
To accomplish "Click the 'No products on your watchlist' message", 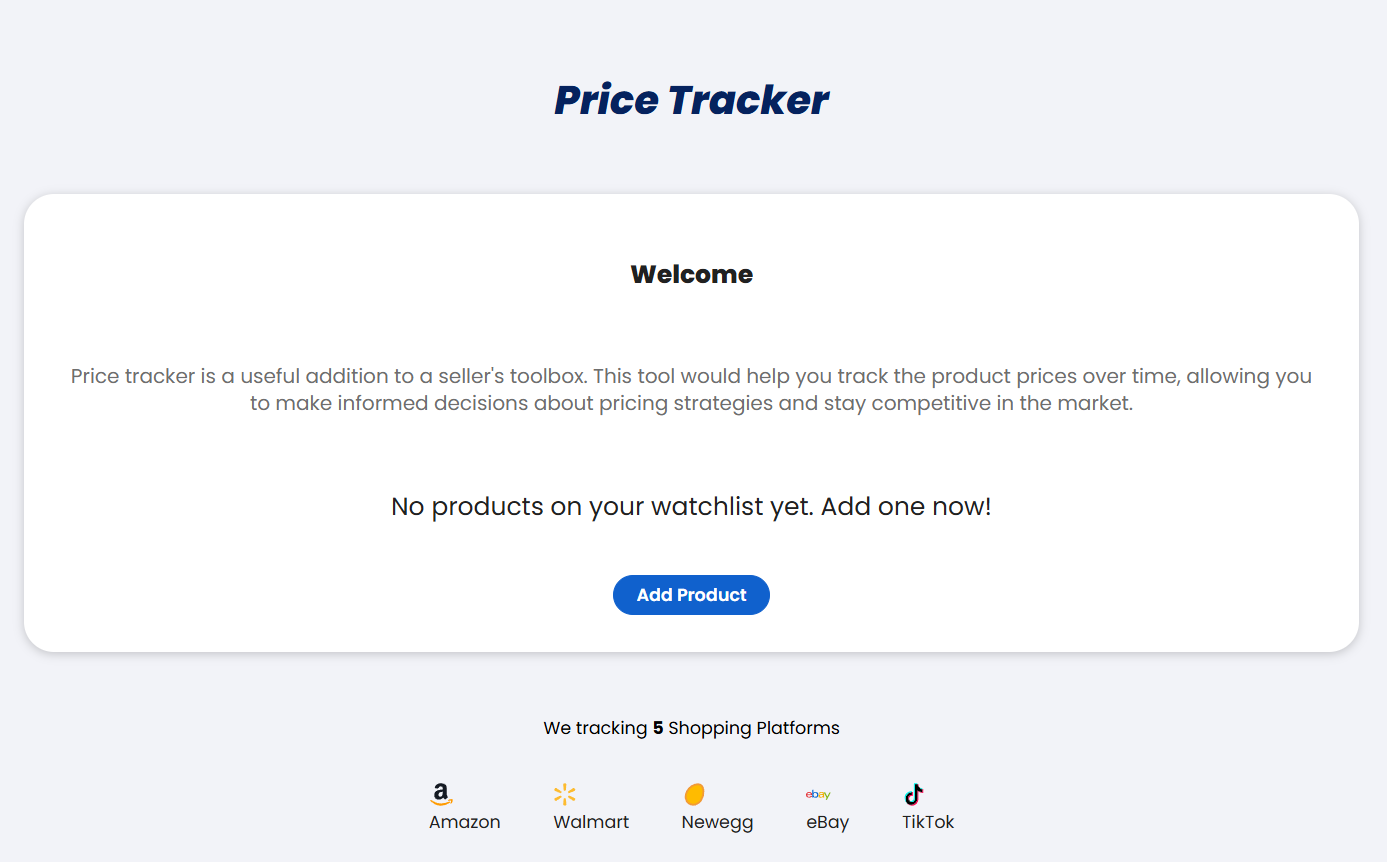I will click(691, 506).
